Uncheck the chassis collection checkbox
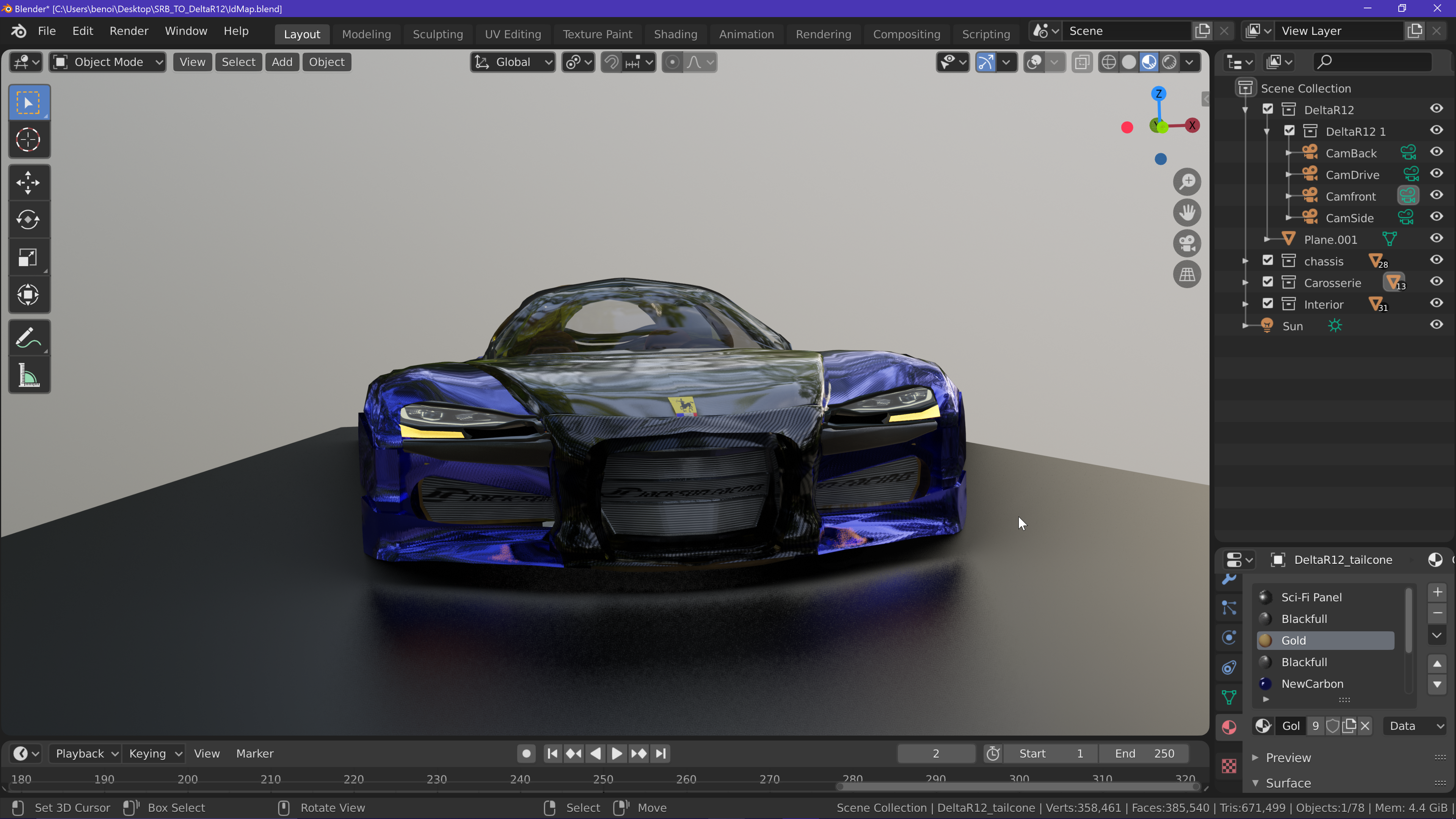 tap(1268, 260)
